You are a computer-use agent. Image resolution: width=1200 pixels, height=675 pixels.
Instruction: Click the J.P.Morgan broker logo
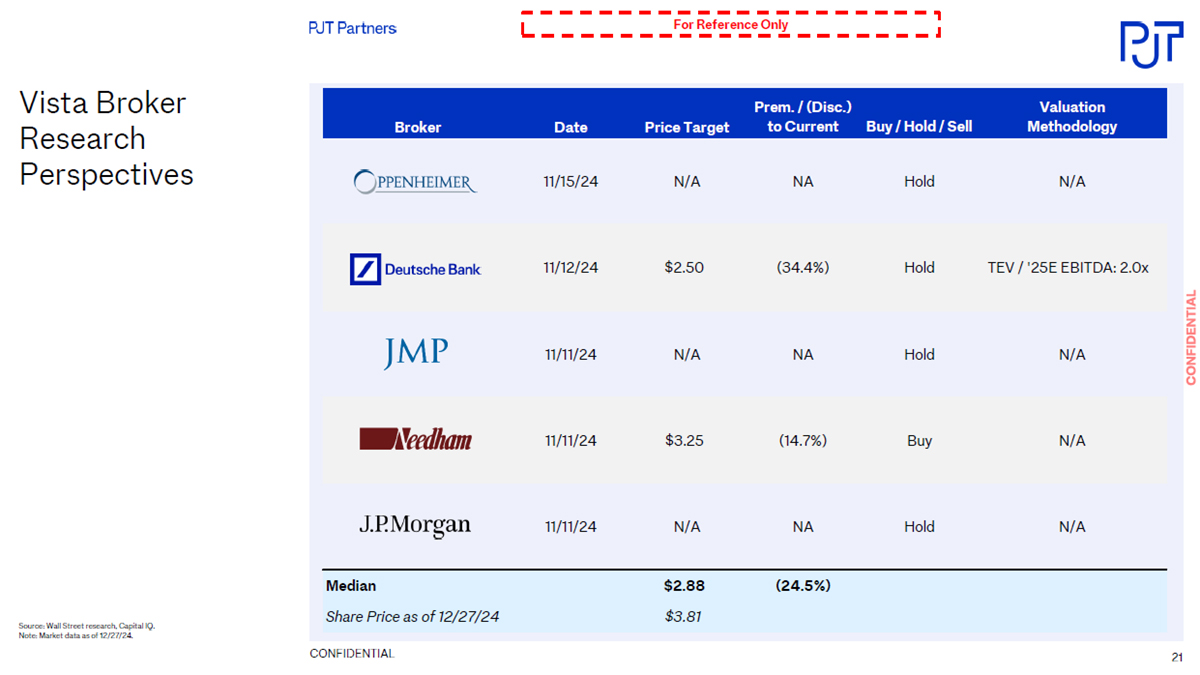pos(415,526)
